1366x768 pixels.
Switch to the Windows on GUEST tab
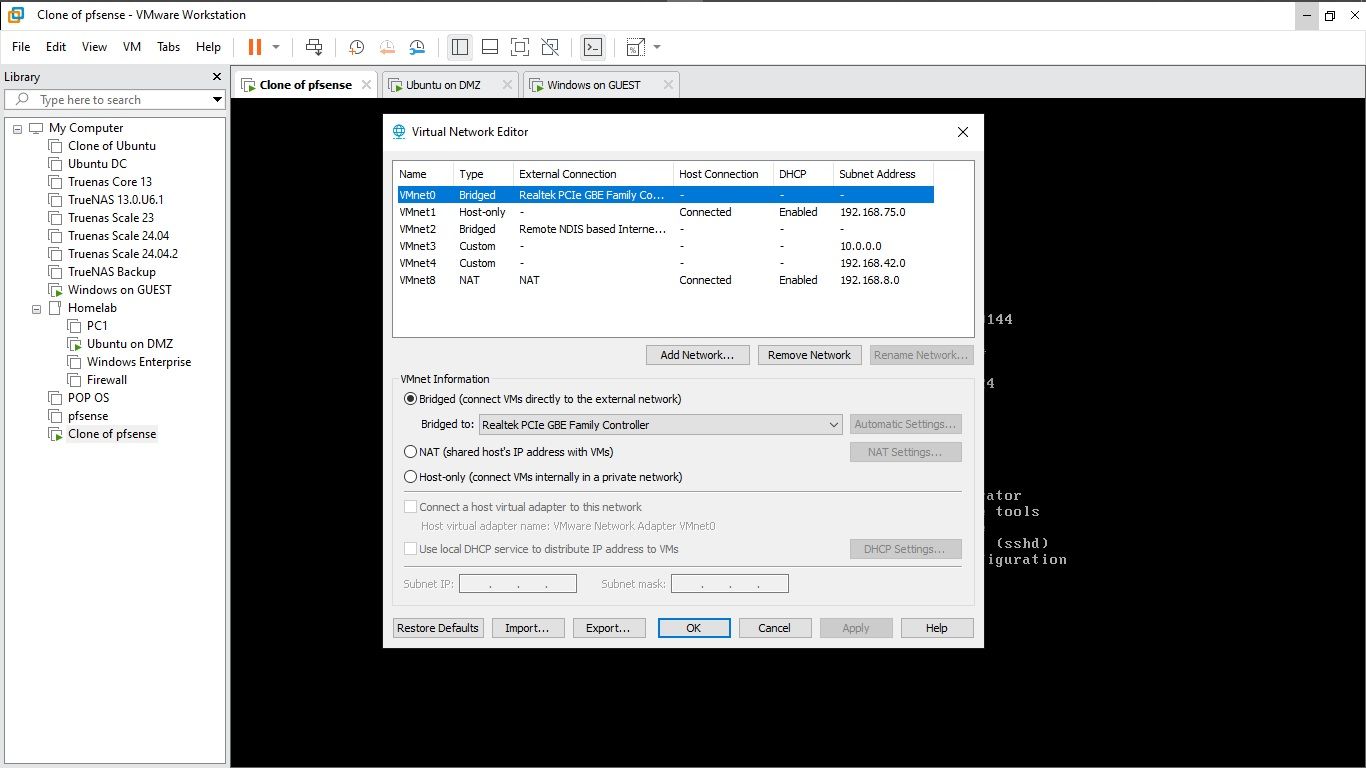pos(594,85)
